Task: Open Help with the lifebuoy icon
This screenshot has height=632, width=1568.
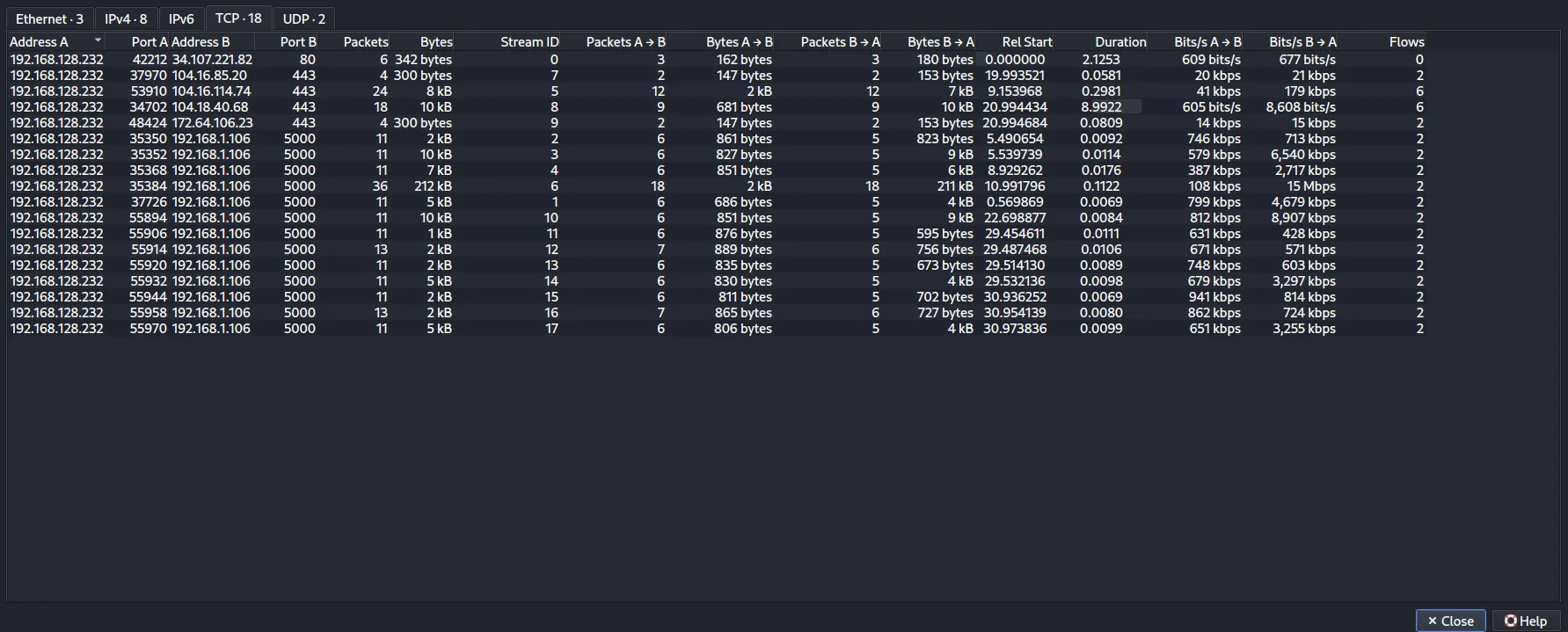Action: click(x=1525, y=621)
